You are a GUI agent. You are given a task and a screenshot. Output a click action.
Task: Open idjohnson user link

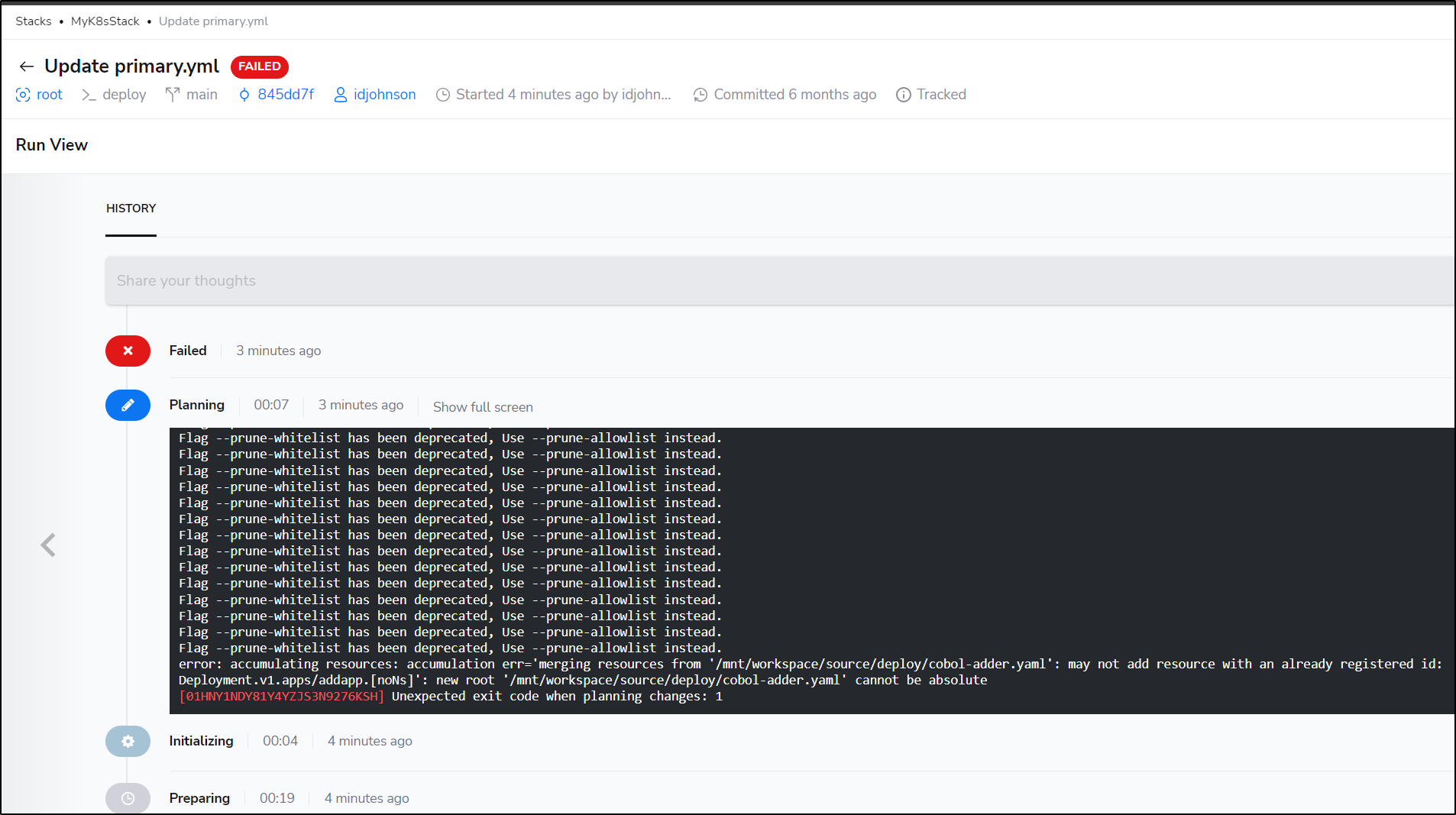click(385, 95)
